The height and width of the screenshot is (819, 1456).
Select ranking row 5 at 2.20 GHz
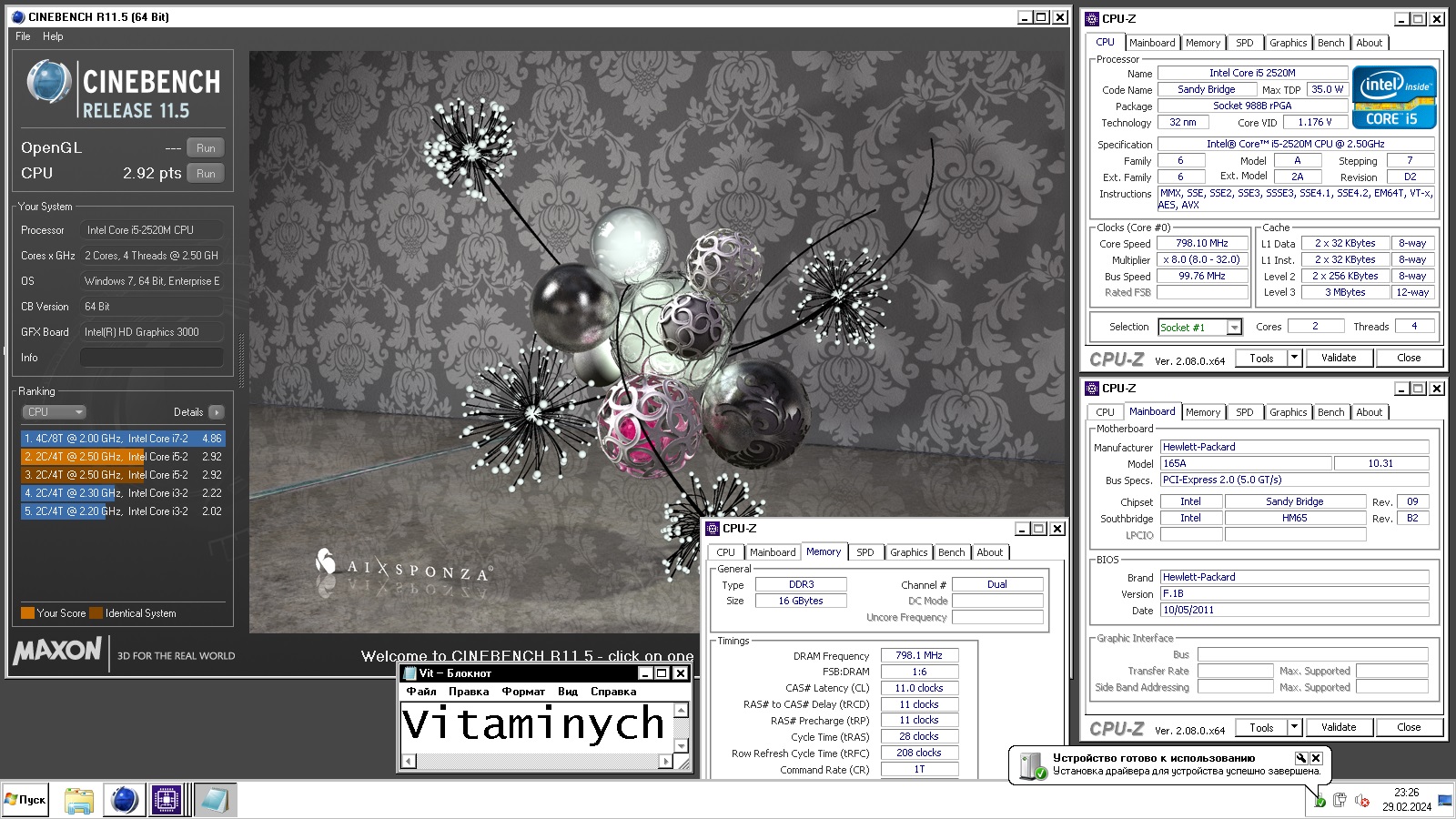(x=123, y=511)
